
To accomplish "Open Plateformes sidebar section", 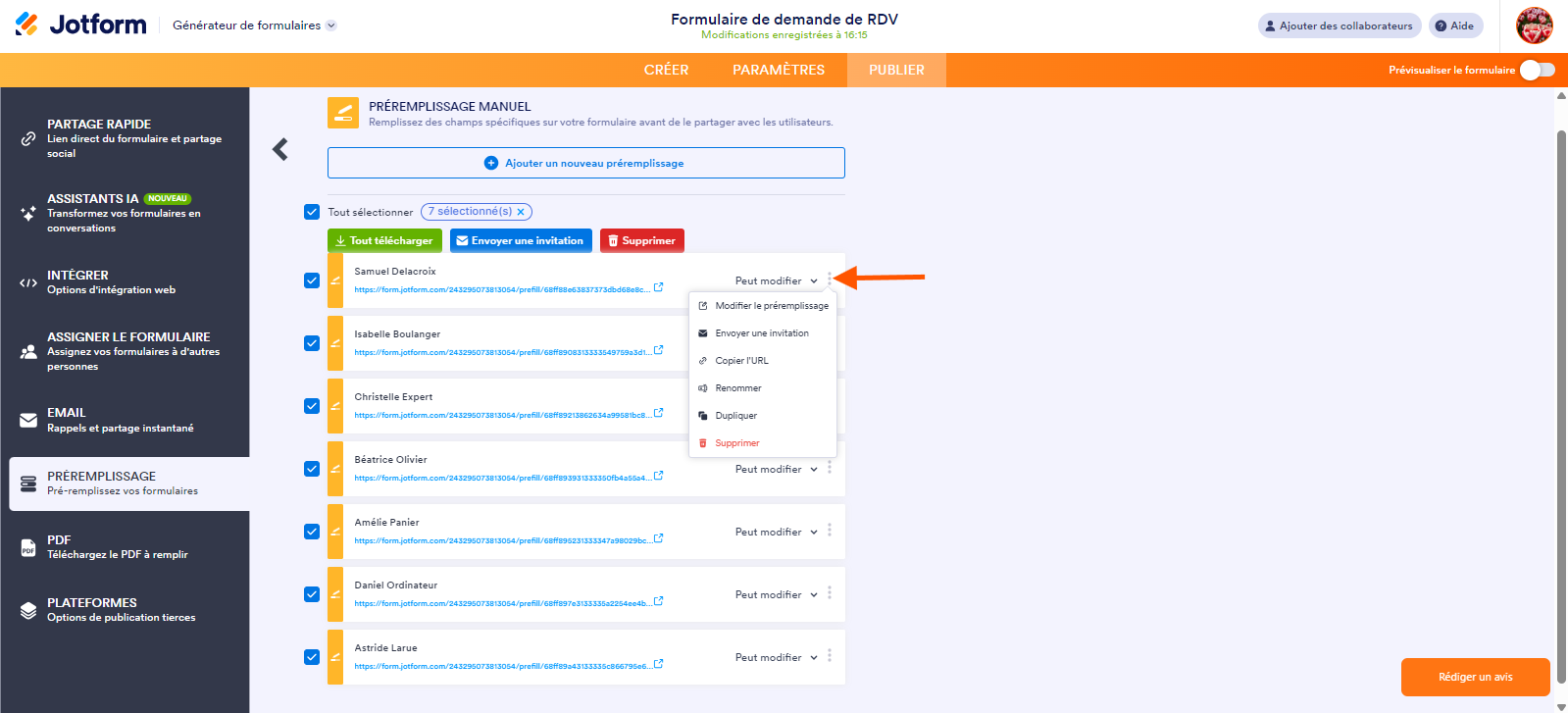I will (x=126, y=610).
